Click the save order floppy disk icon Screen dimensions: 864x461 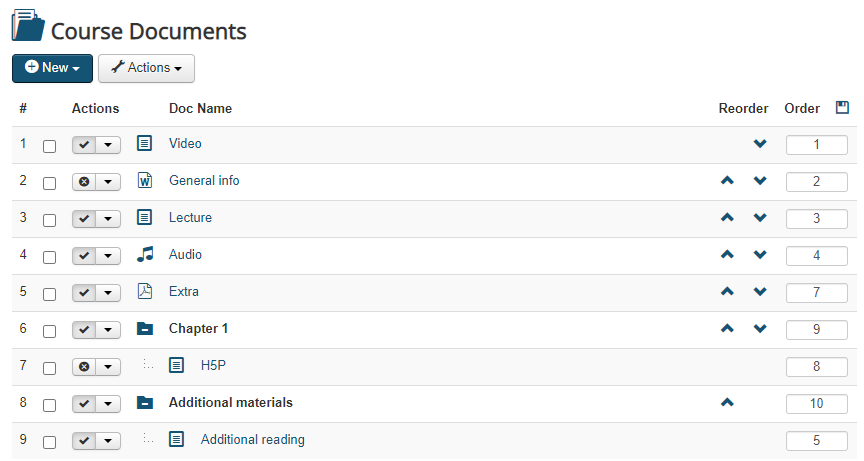(x=842, y=108)
